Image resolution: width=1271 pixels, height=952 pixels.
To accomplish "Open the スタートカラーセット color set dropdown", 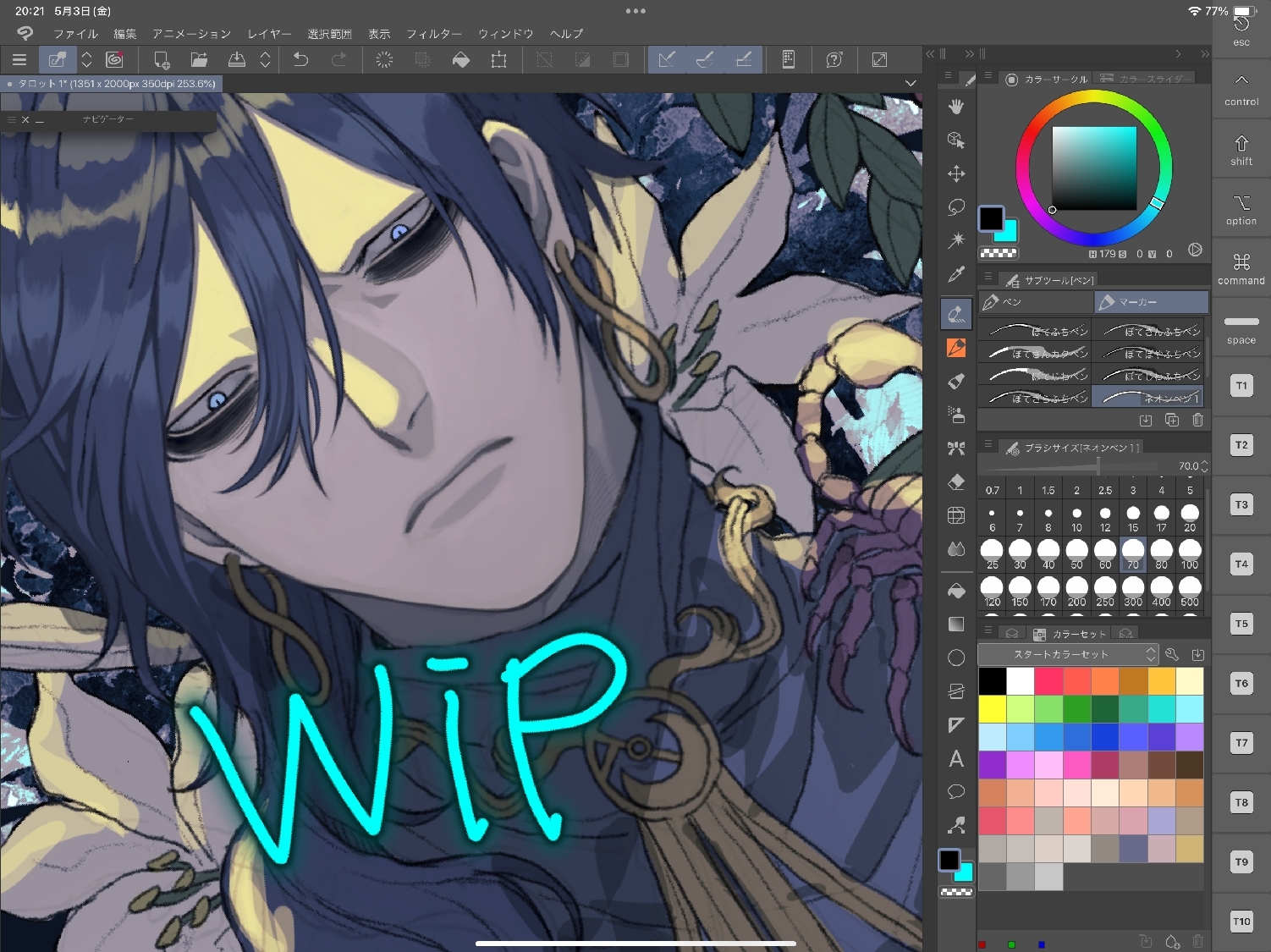I will tap(1066, 654).
